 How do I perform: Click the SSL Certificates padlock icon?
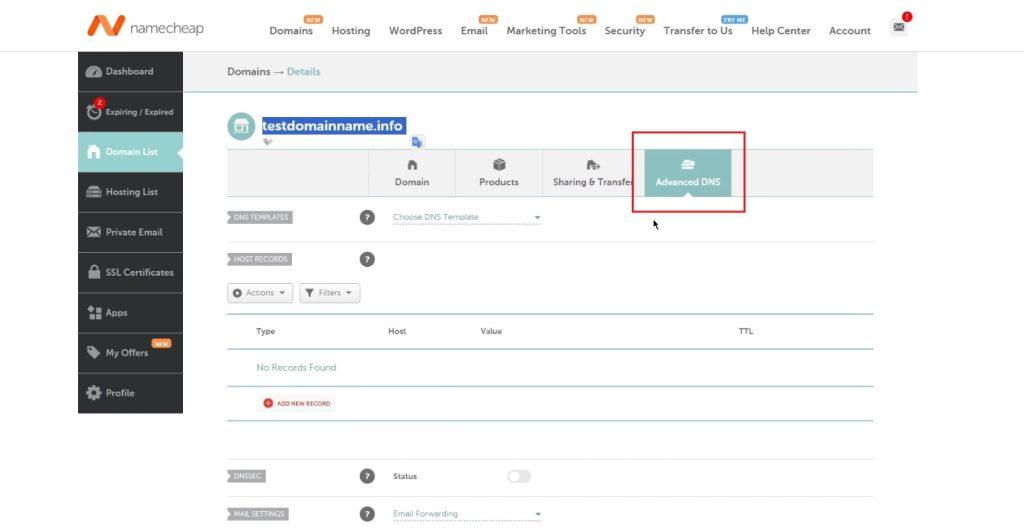pyautogui.click(x=94, y=272)
